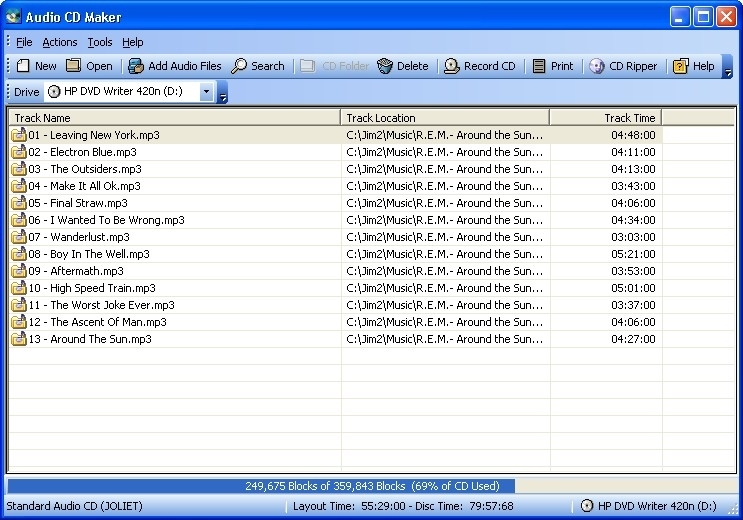Click the Record CD toolbar icon

(452, 66)
